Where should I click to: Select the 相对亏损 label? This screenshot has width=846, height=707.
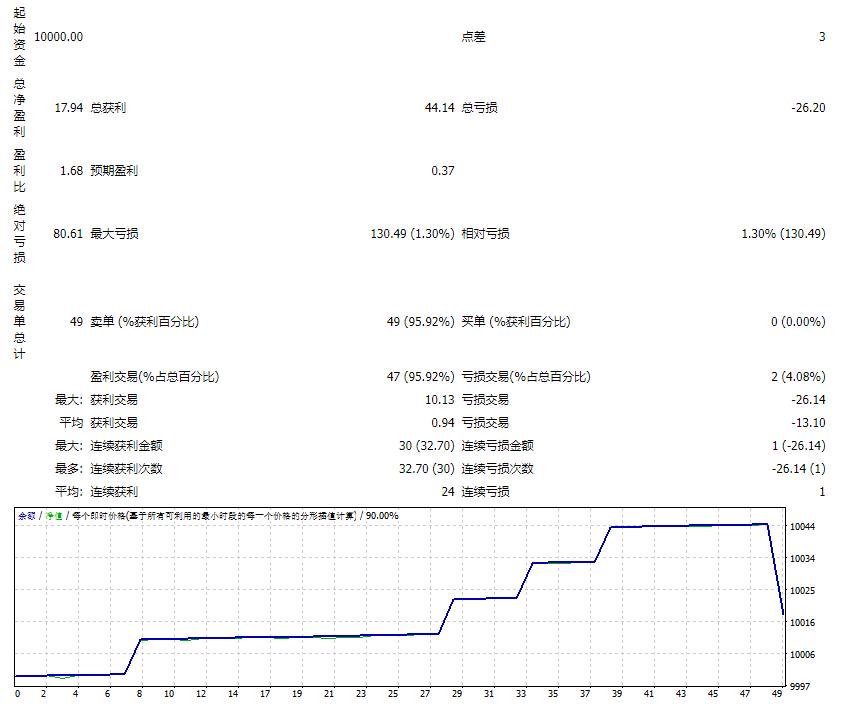point(485,234)
